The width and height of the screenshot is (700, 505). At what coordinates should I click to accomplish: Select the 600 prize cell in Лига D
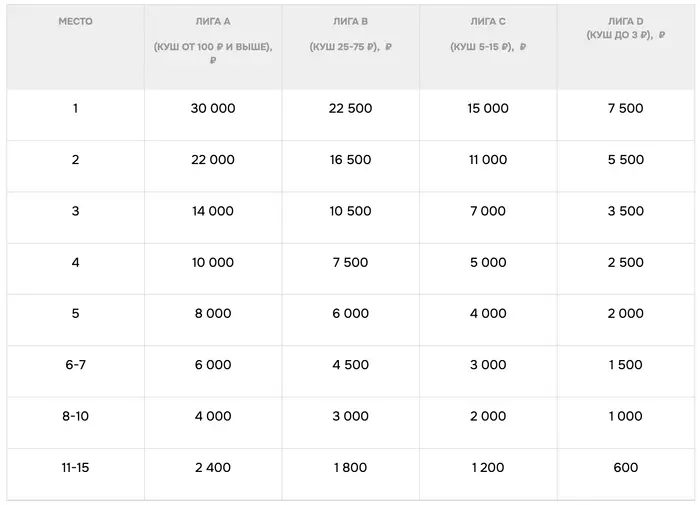(625, 467)
